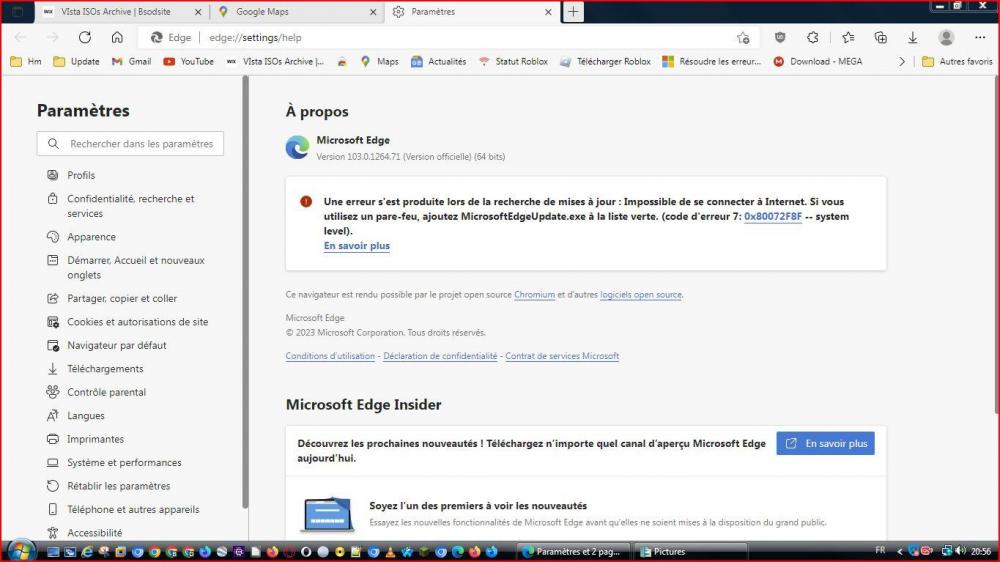Open Langues settings
Viewport: 1000px width, 562px height.
[85, 415]
